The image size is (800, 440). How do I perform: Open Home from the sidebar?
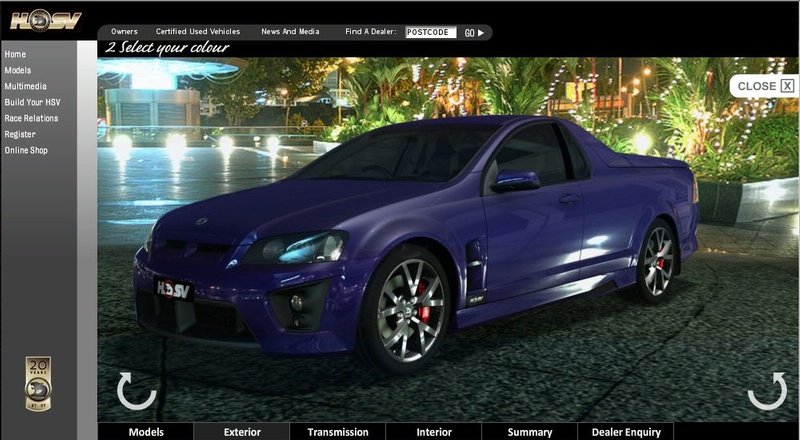coord(15,54)
